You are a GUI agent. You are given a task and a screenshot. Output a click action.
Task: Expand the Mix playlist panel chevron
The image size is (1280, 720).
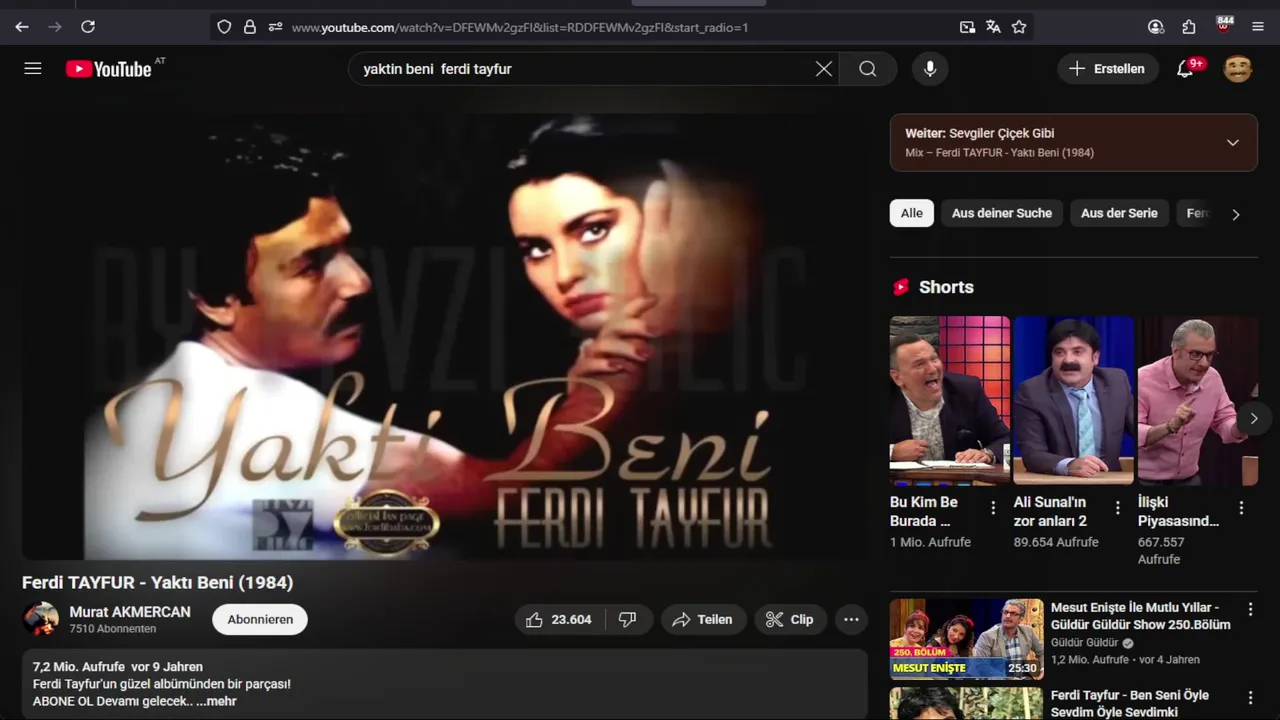point(1233,142)
